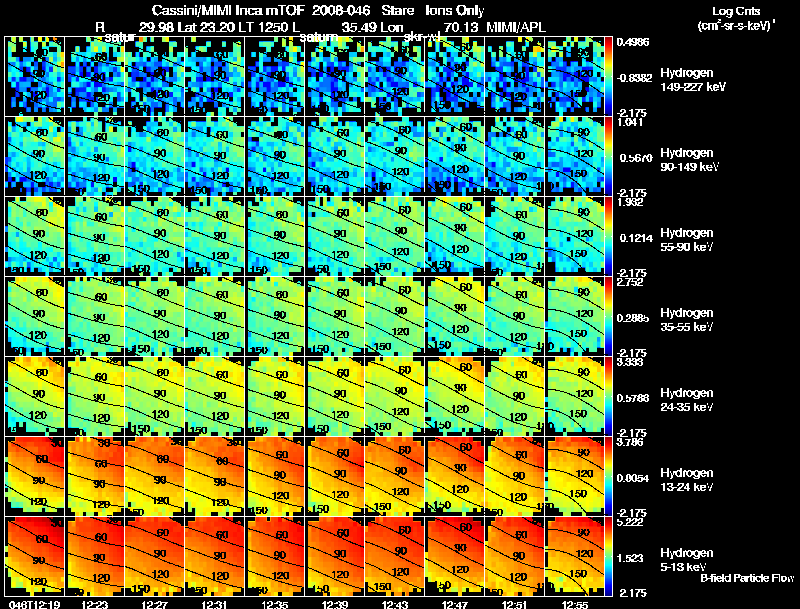Select time label 12:47
This screenshot has width=800, height=609.
point(455,604)
